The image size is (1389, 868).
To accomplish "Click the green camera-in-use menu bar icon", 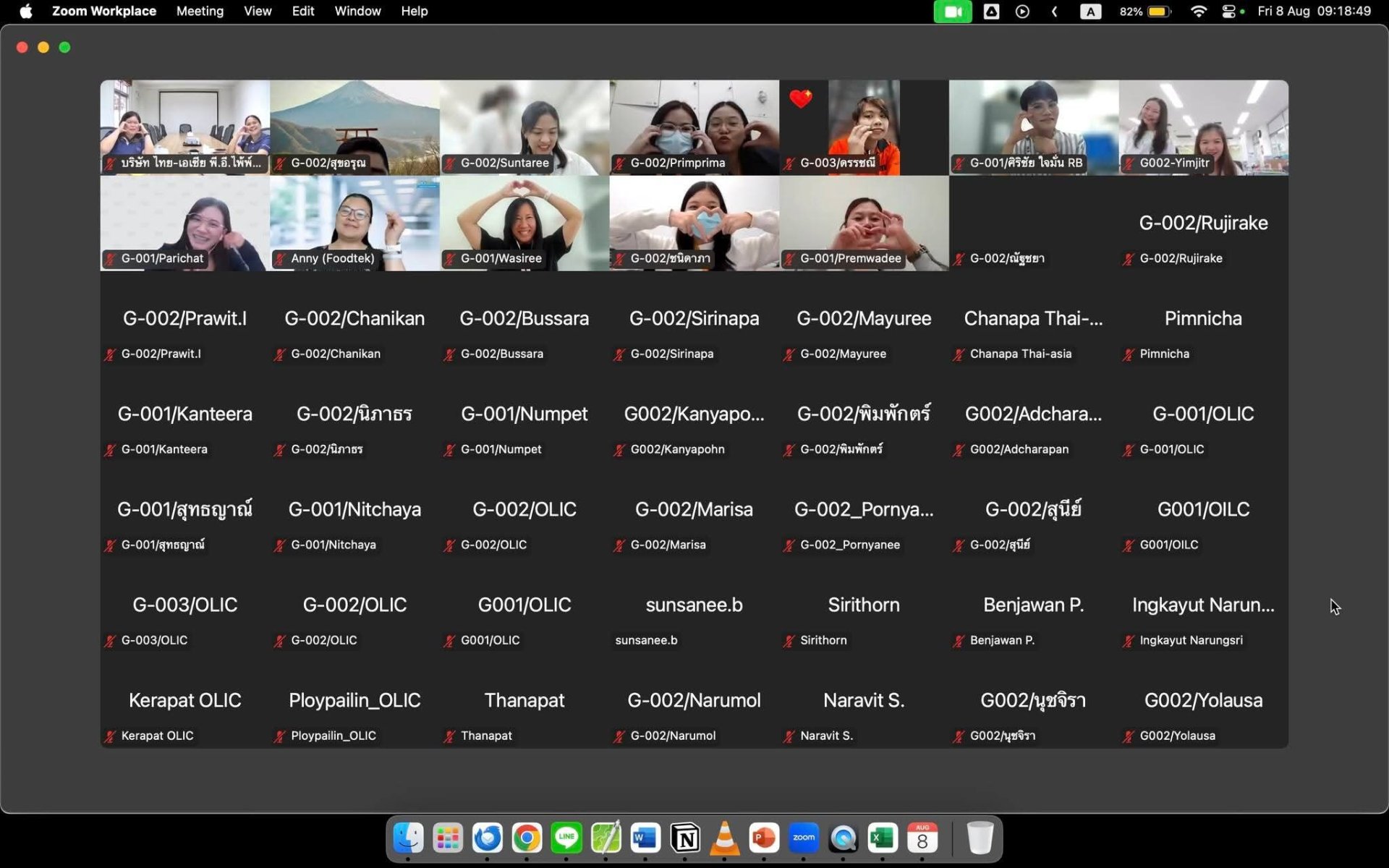I will coord(952,12).
